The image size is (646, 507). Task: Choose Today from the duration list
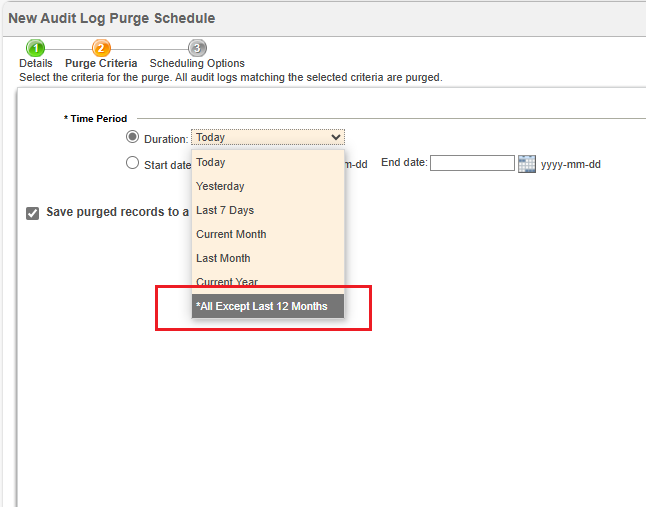[x=211, y=162]
